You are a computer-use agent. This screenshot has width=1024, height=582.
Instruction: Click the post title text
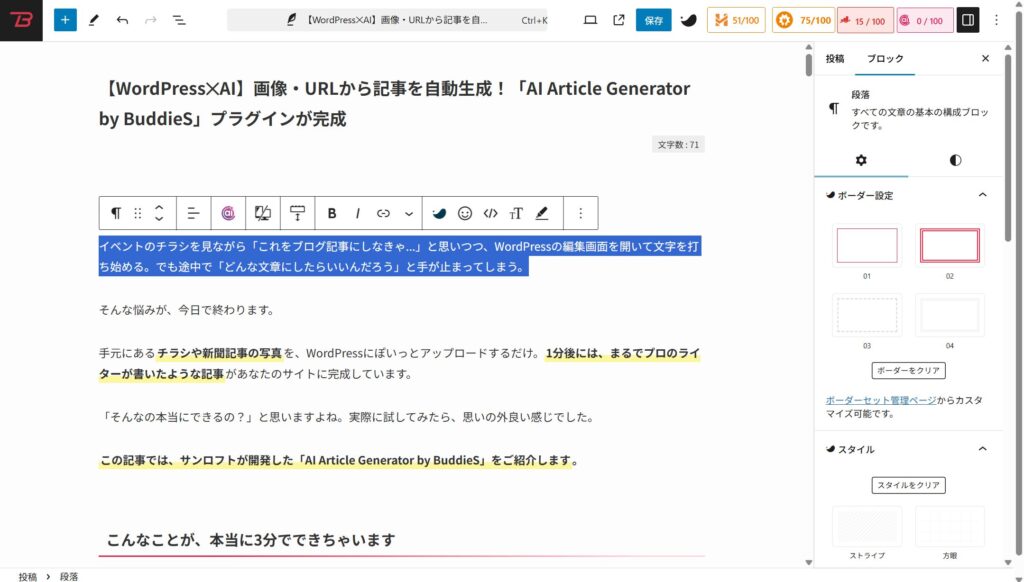[x=394, y=103]
